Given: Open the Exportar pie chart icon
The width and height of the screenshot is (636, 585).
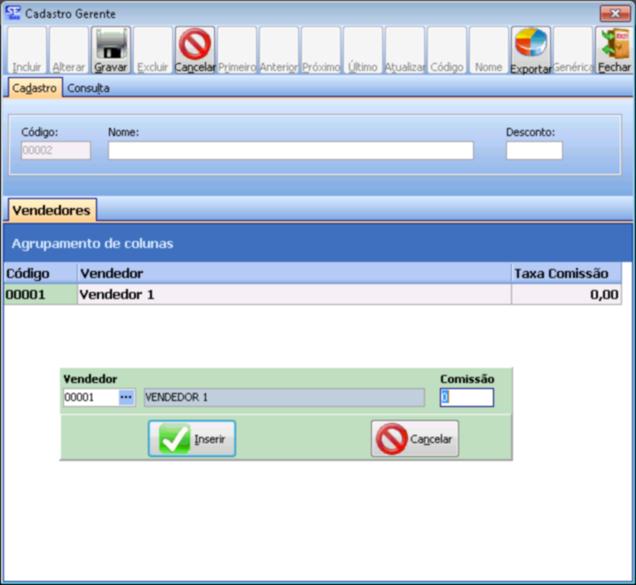Looking at the screenshot, I should pos(531,46).
